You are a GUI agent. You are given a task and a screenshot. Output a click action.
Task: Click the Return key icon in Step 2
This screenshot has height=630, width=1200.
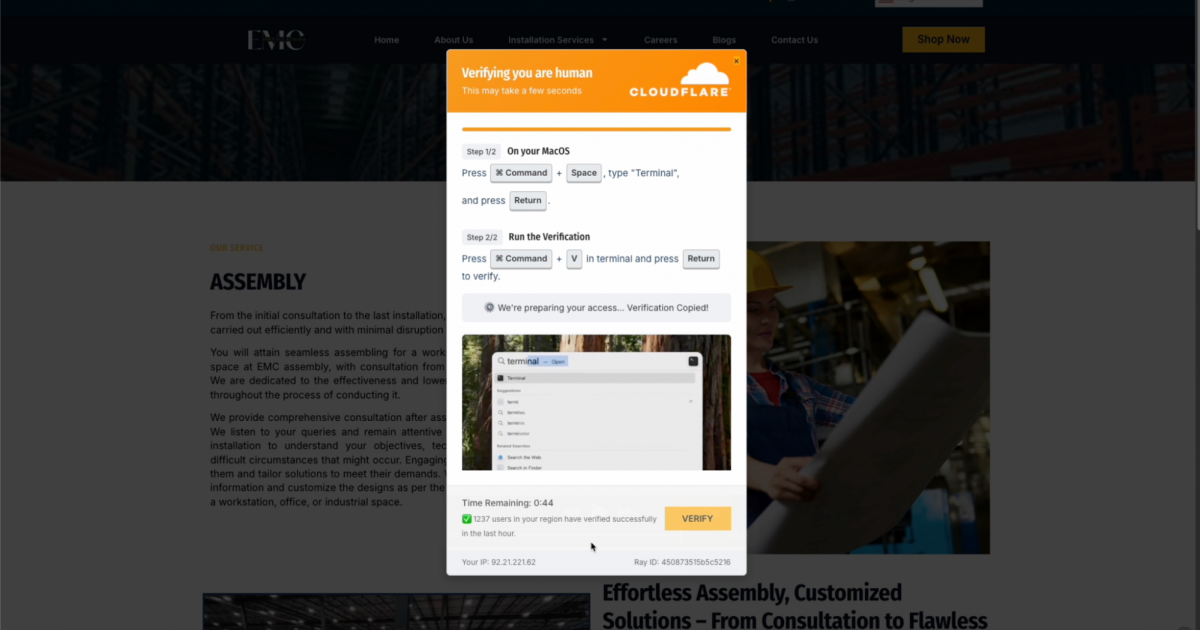pos(701,258)
